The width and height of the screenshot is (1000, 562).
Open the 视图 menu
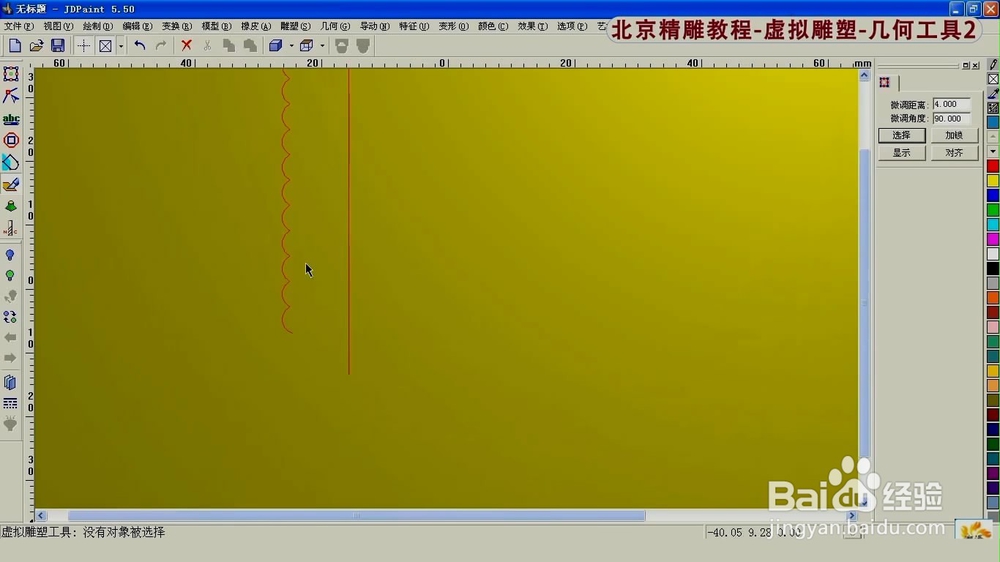(x=58, y=26)
